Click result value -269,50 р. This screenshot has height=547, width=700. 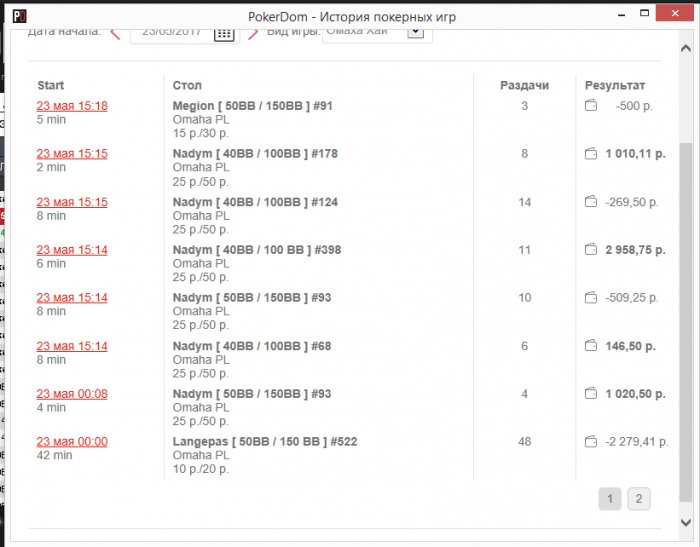(632, 202)
